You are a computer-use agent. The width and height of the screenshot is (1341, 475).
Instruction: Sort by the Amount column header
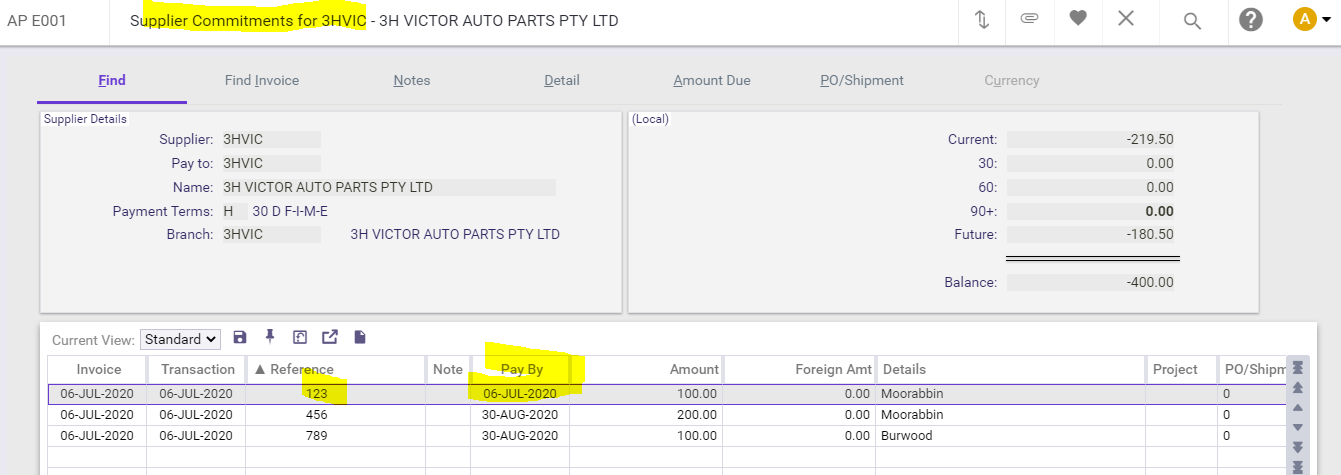point(647,369)
